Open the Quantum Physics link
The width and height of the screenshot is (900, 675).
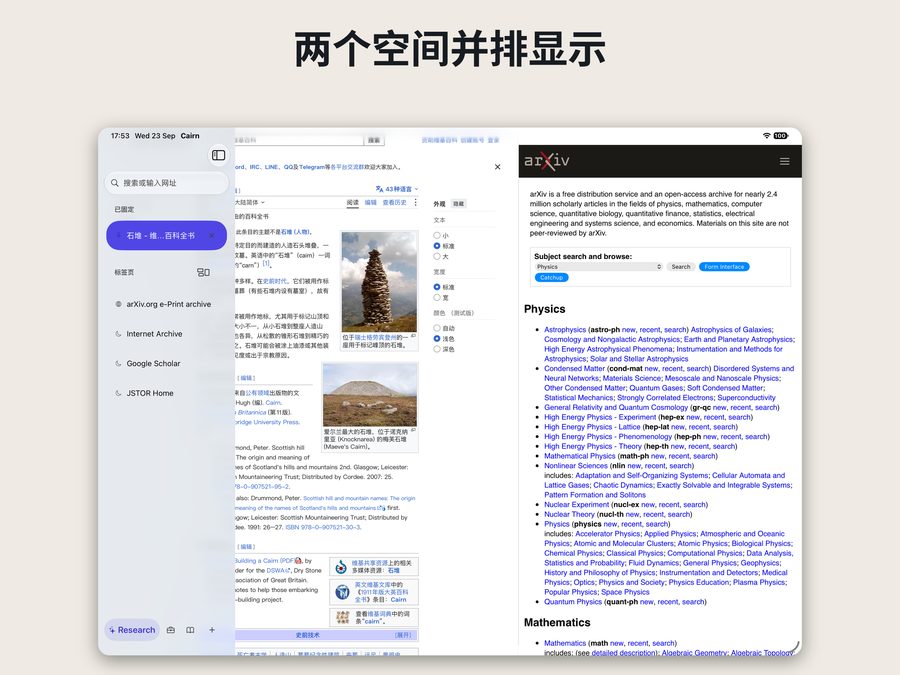tap(573, 602)
